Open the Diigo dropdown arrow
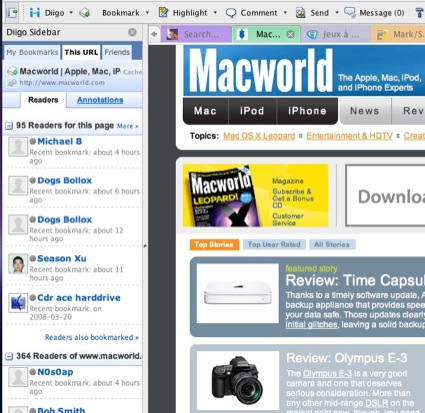Screen dimensions: 425x413 pos(71,13)
